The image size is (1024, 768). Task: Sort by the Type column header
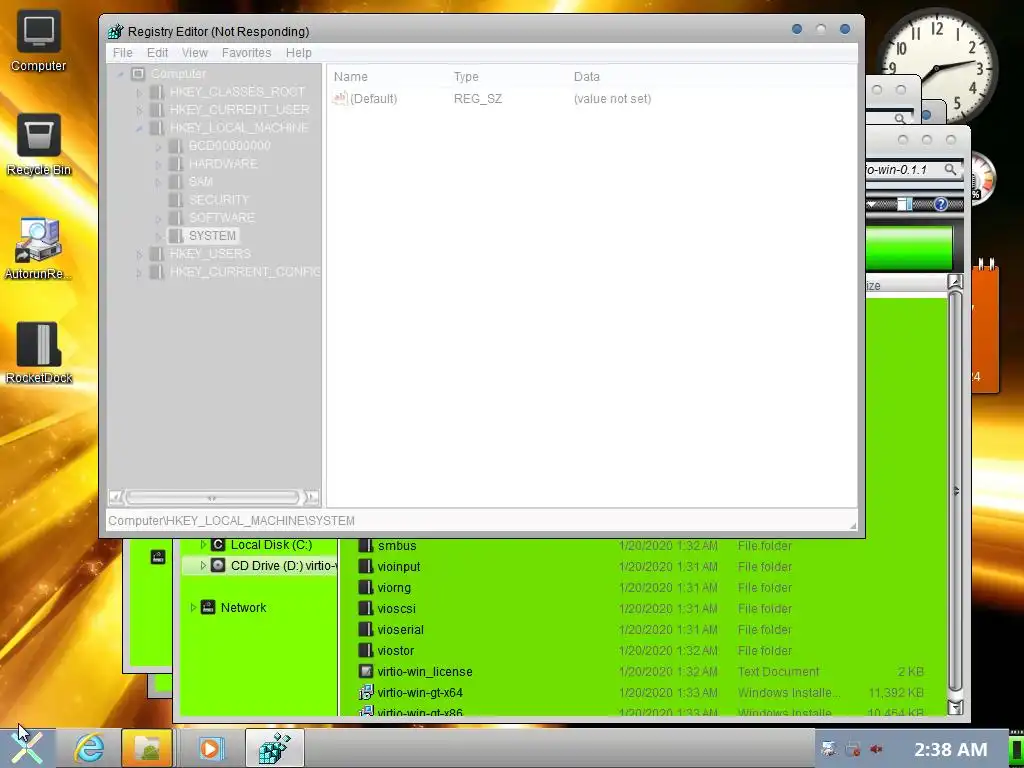coord(466,76)
